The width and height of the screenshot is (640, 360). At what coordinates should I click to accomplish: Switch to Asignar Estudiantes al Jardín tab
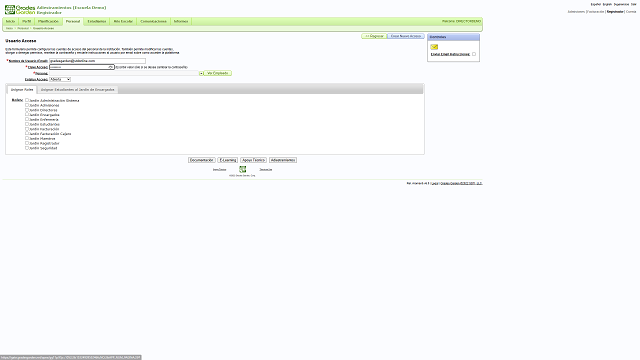point(78,89)
